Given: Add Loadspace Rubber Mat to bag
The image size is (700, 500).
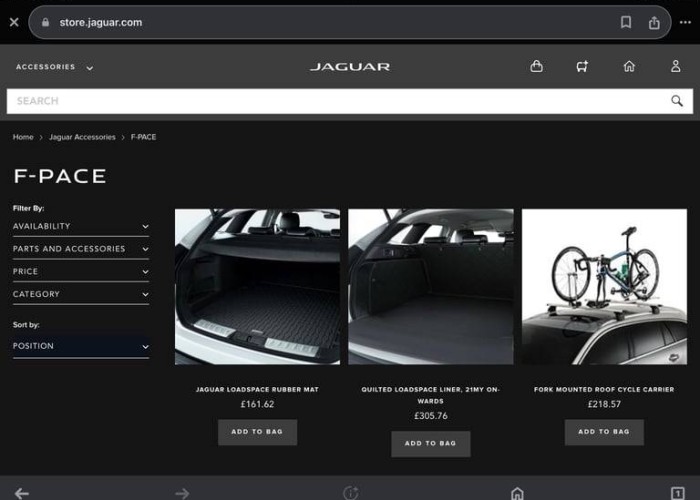Looking at the screenshot, I should point(258,432).
